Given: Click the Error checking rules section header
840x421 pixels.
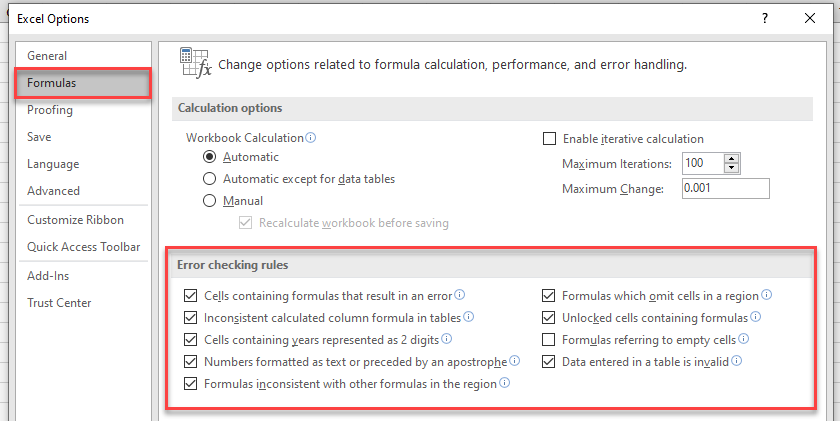Looking at the screenshot, I should tap(232, 265).
